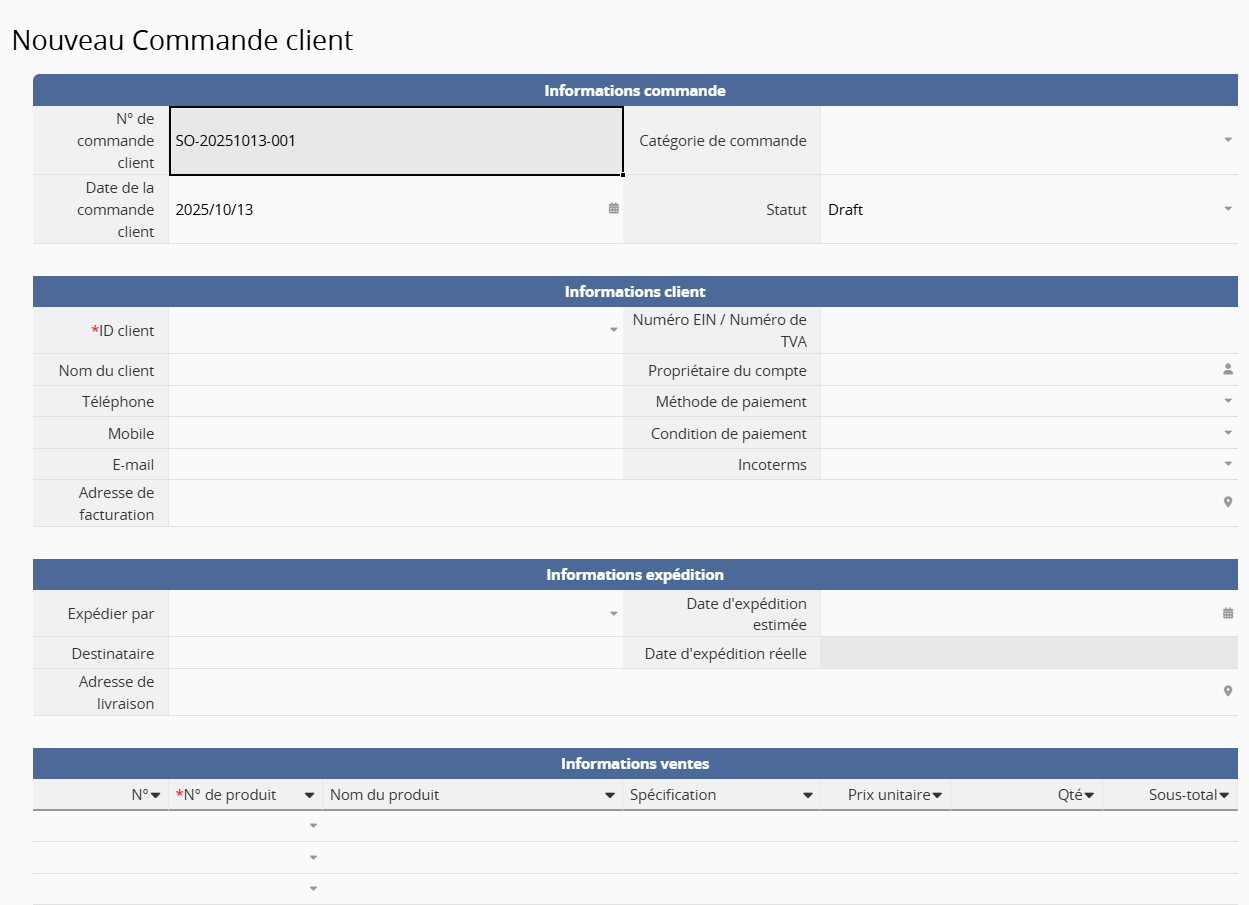Click map pin in Adresse de facturation
Screen dimensions: 1249x905
[x=1228, y=502]
